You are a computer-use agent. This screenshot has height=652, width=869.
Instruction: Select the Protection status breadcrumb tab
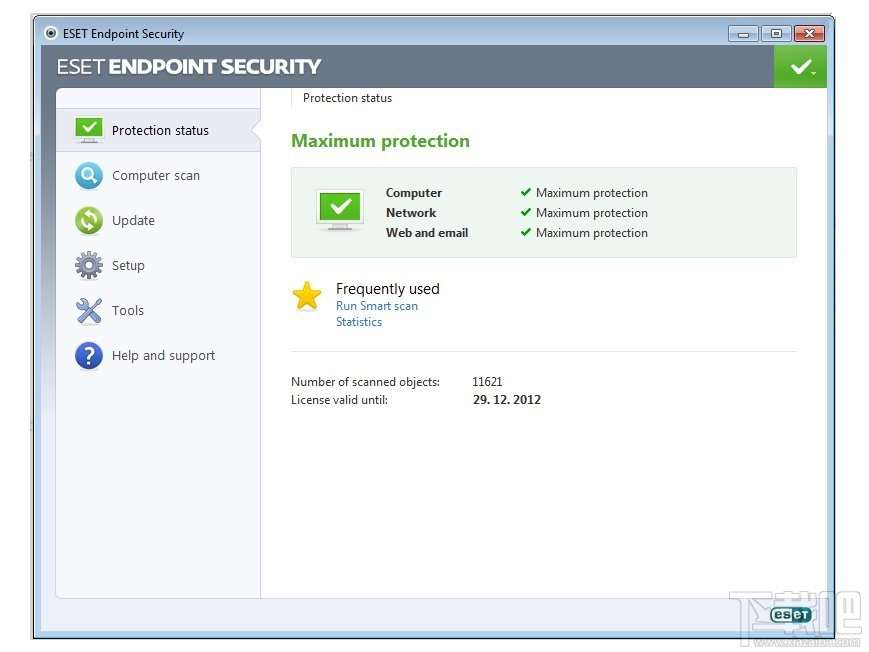point(347,97)
